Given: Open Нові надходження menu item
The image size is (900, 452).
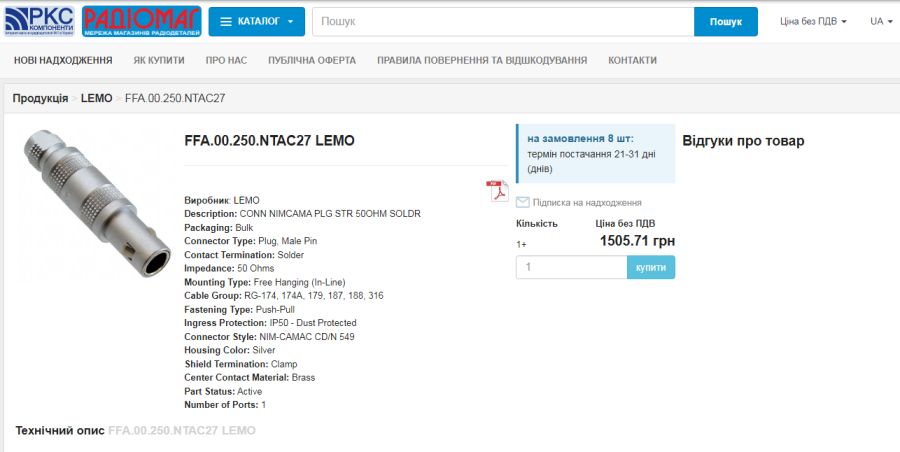Looking at the screenshot, I should 63,60.
